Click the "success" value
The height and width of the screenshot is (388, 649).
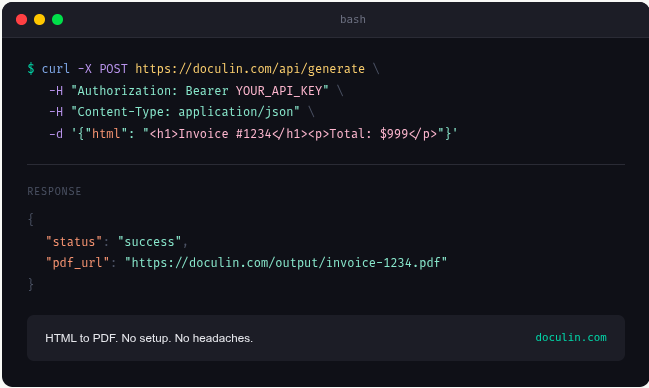pyautogui.click(x=149, y=242)
